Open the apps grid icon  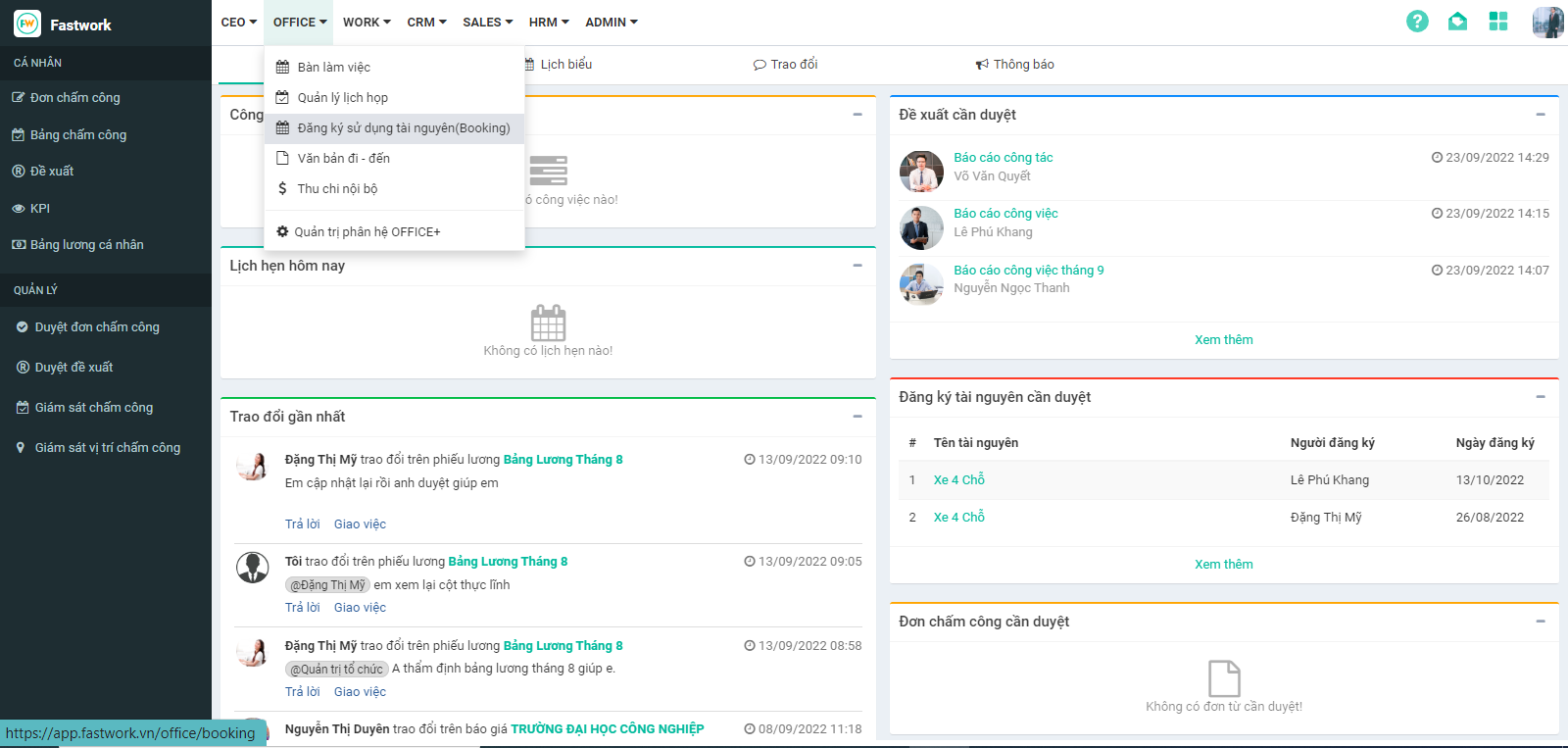click(1497, 22)
